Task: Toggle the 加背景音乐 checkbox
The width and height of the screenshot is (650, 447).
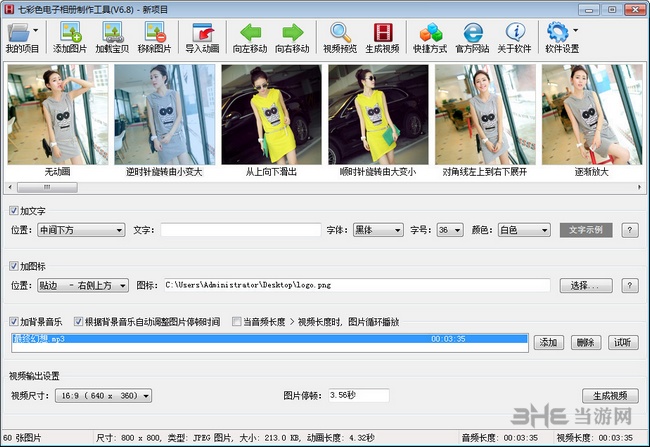Action: [x=14, y=321]
